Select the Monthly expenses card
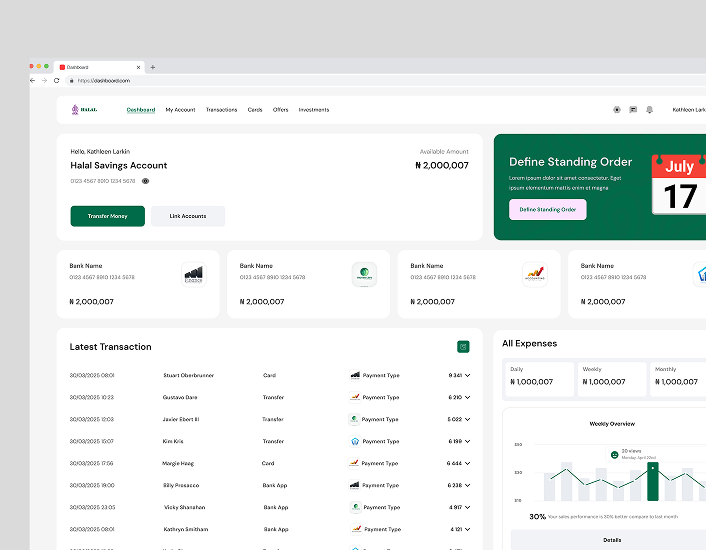 678,379
